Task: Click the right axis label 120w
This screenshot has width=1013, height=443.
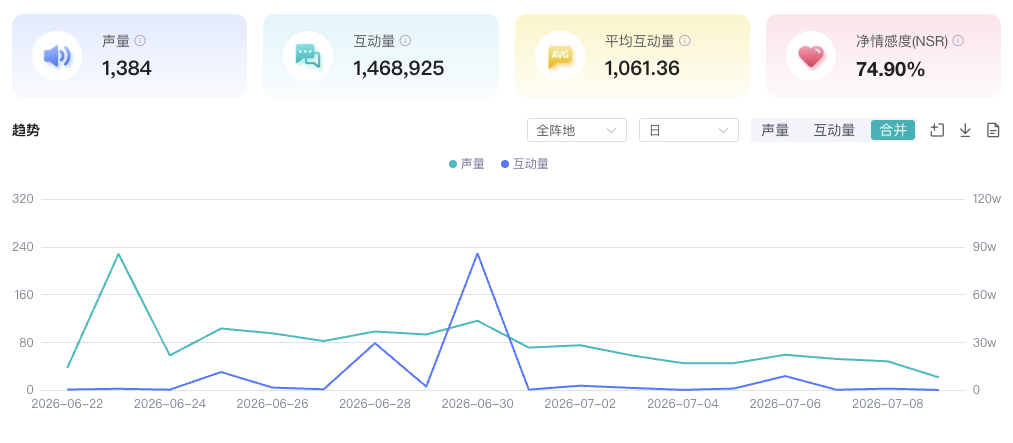Action: point(987,199)
